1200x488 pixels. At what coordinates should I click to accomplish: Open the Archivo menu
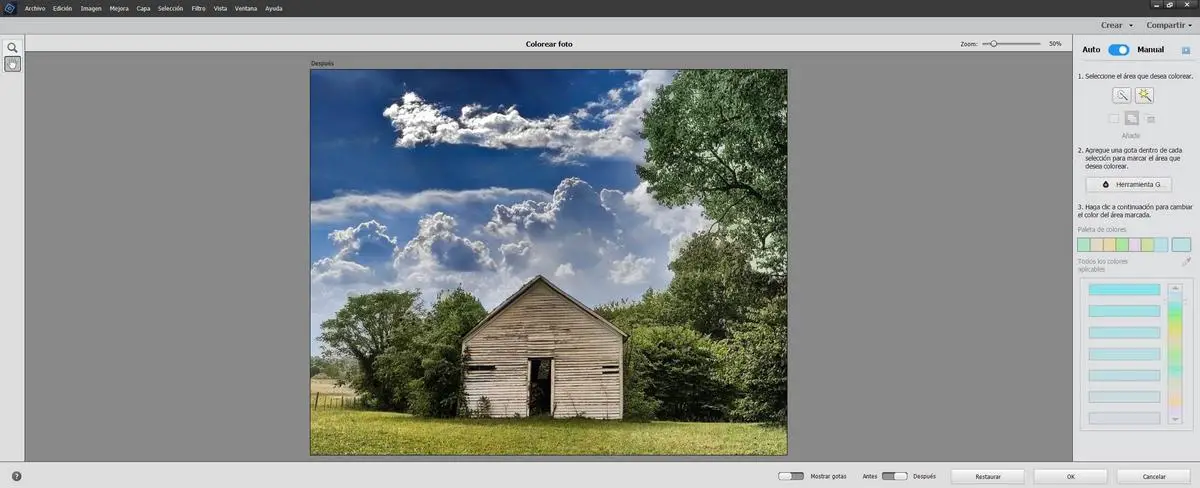pos(35,8)
